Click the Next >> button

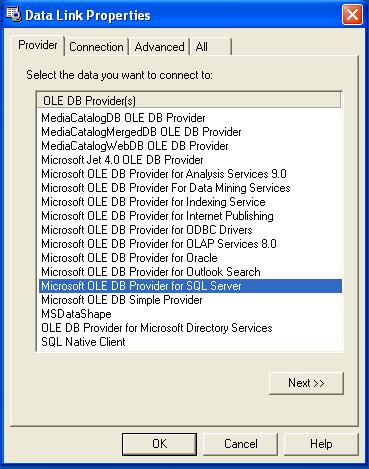tap(306, 383)
